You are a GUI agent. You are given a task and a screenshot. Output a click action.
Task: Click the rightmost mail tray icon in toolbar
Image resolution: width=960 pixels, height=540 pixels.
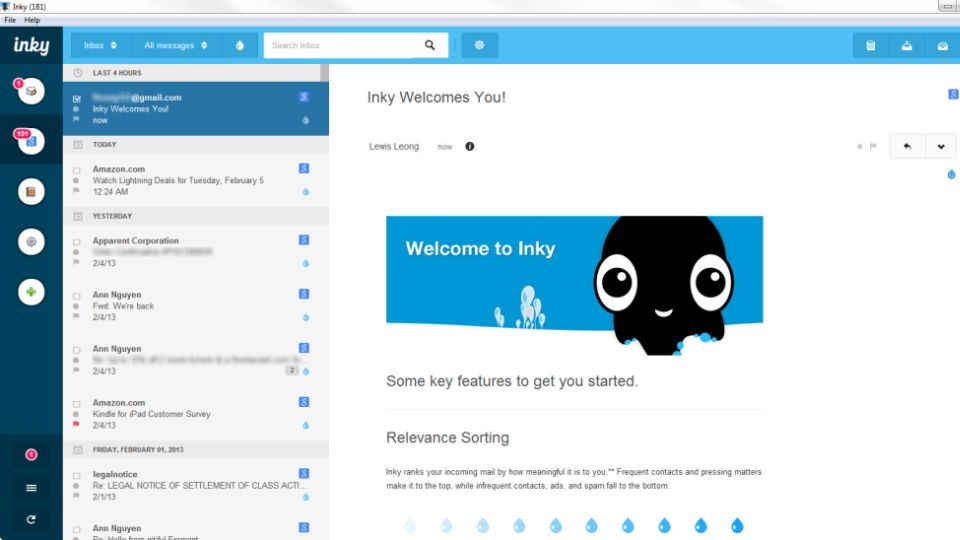pos(943,46)
